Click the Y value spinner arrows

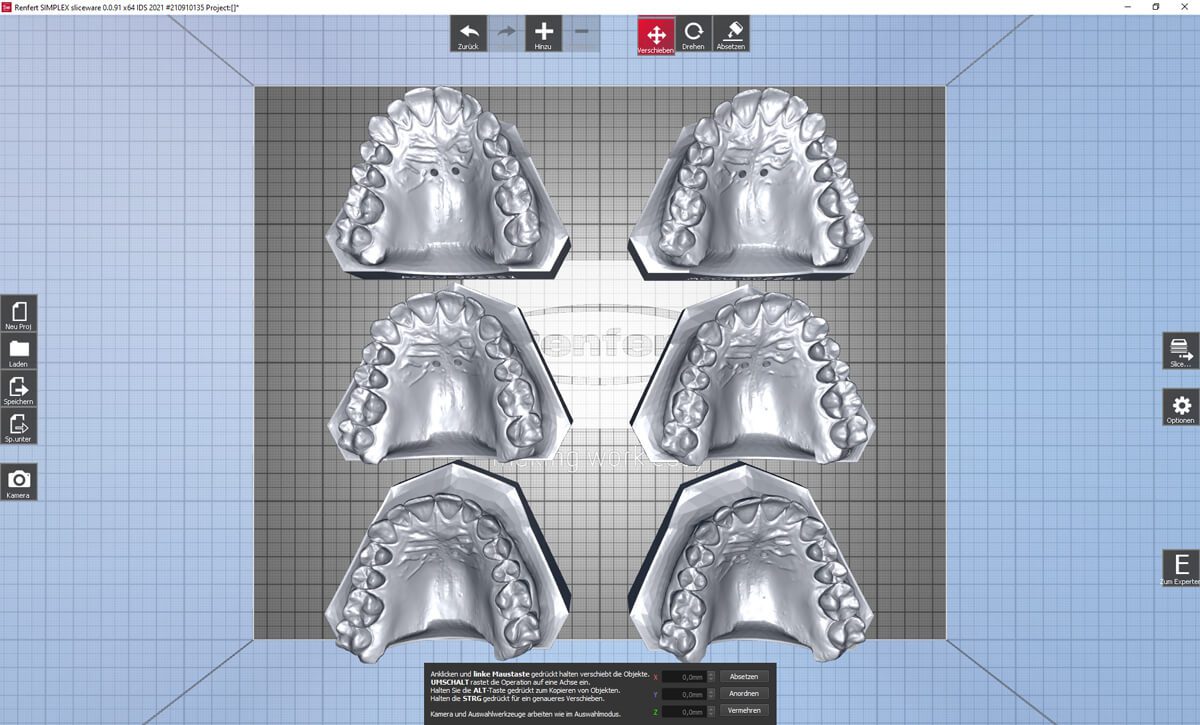(711, 694)
